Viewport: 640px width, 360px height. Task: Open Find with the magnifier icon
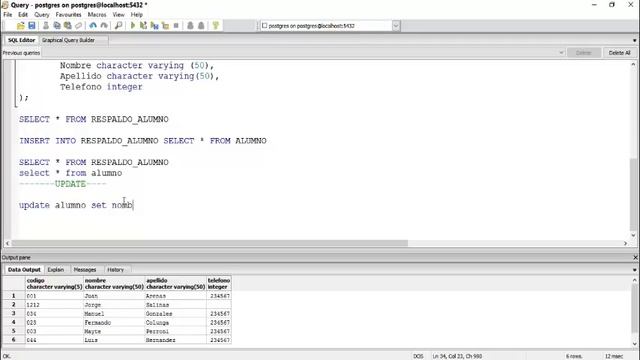(x=118, y=26)
